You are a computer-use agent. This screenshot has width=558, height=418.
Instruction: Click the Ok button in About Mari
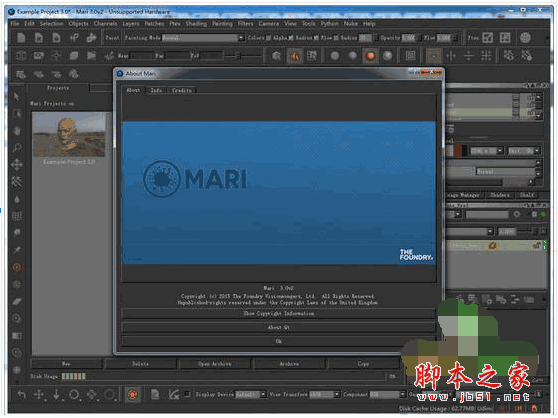point(279,341)
